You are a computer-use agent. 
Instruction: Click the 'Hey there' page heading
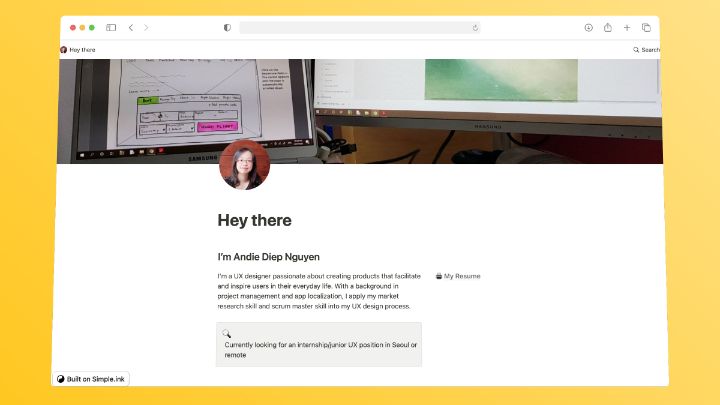click(x=255, y=220)
